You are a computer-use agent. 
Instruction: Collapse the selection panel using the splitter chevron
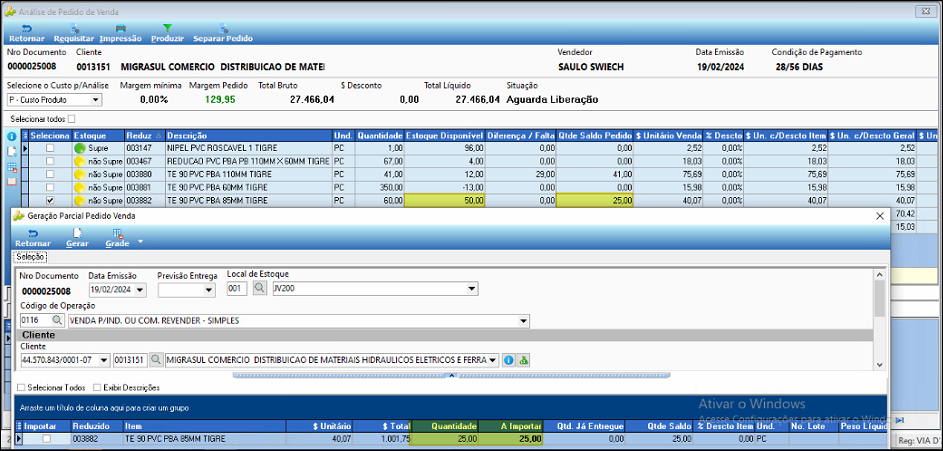(x=451, y=375)
